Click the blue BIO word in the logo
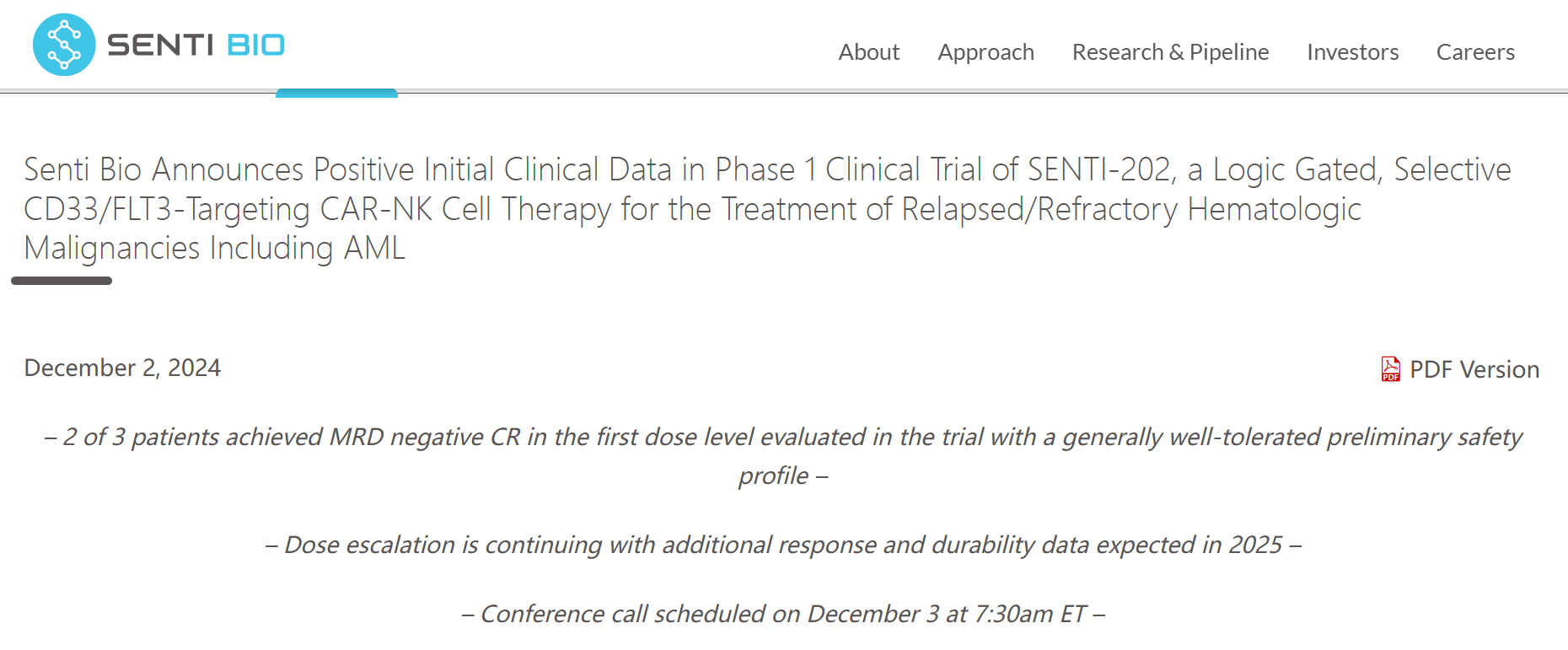The image size is (1568, 650). pyautogui.click(x=256, y=45)
